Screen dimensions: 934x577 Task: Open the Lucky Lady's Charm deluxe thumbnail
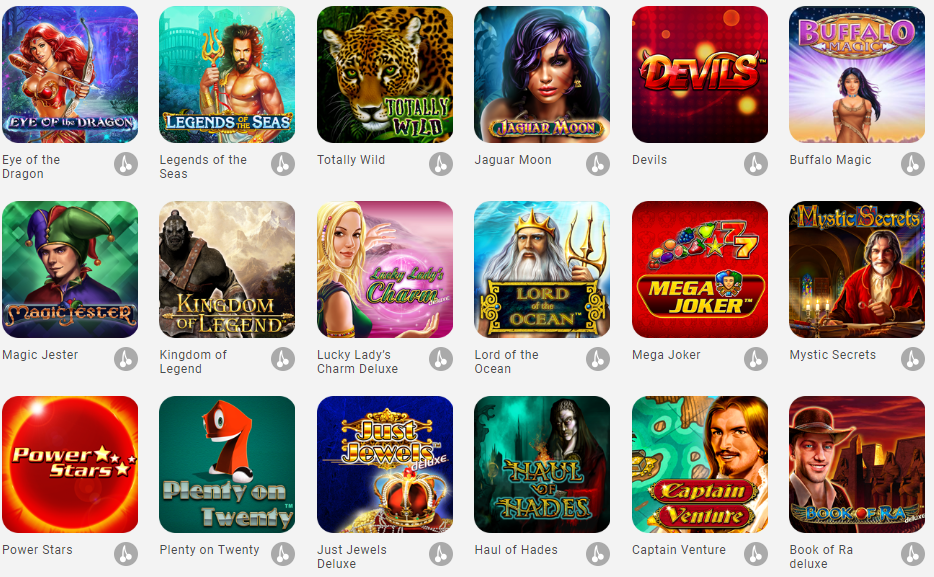(x=385, y=269)
